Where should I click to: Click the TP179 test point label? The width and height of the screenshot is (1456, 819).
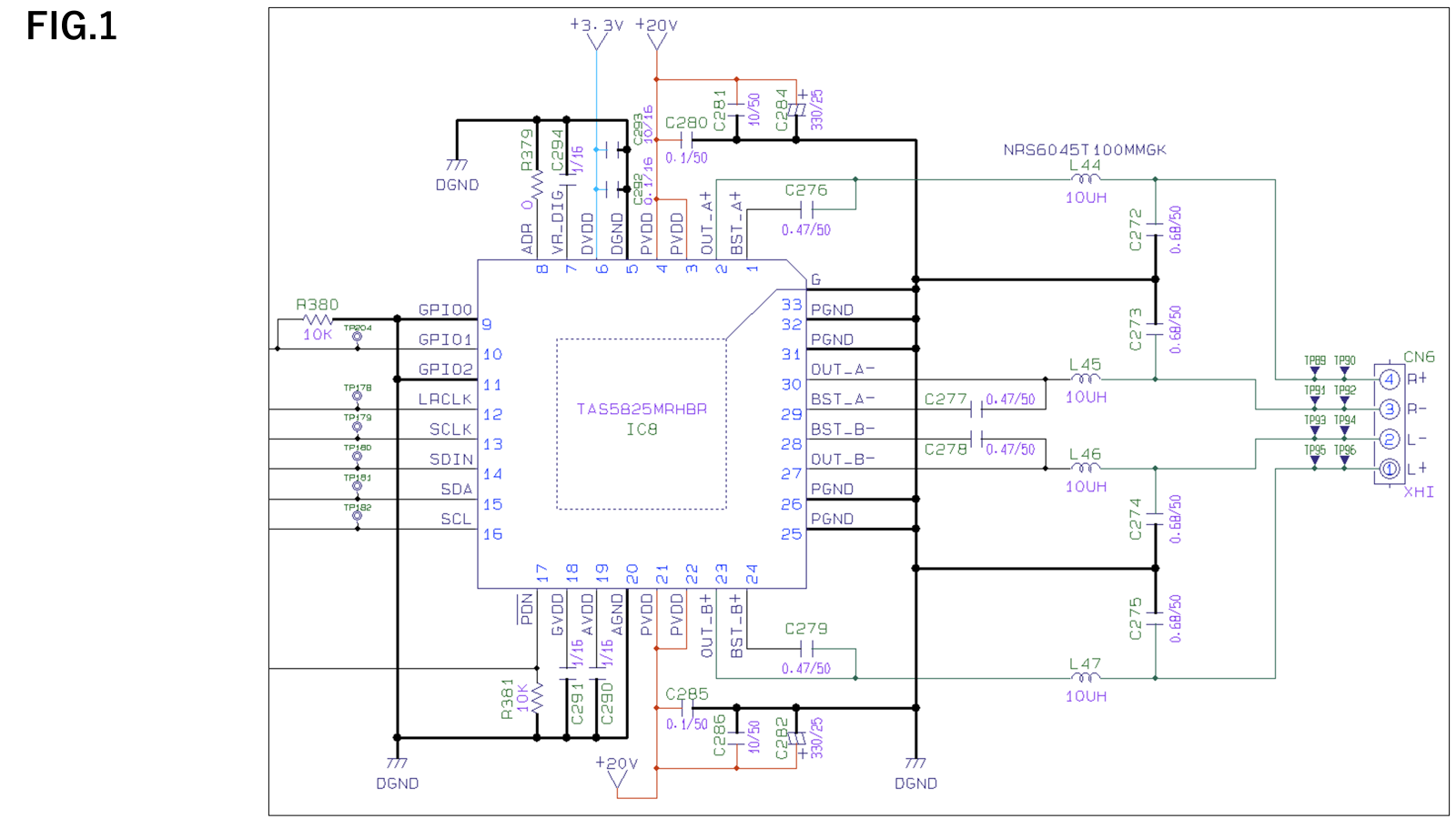click(x=358, y=418)
